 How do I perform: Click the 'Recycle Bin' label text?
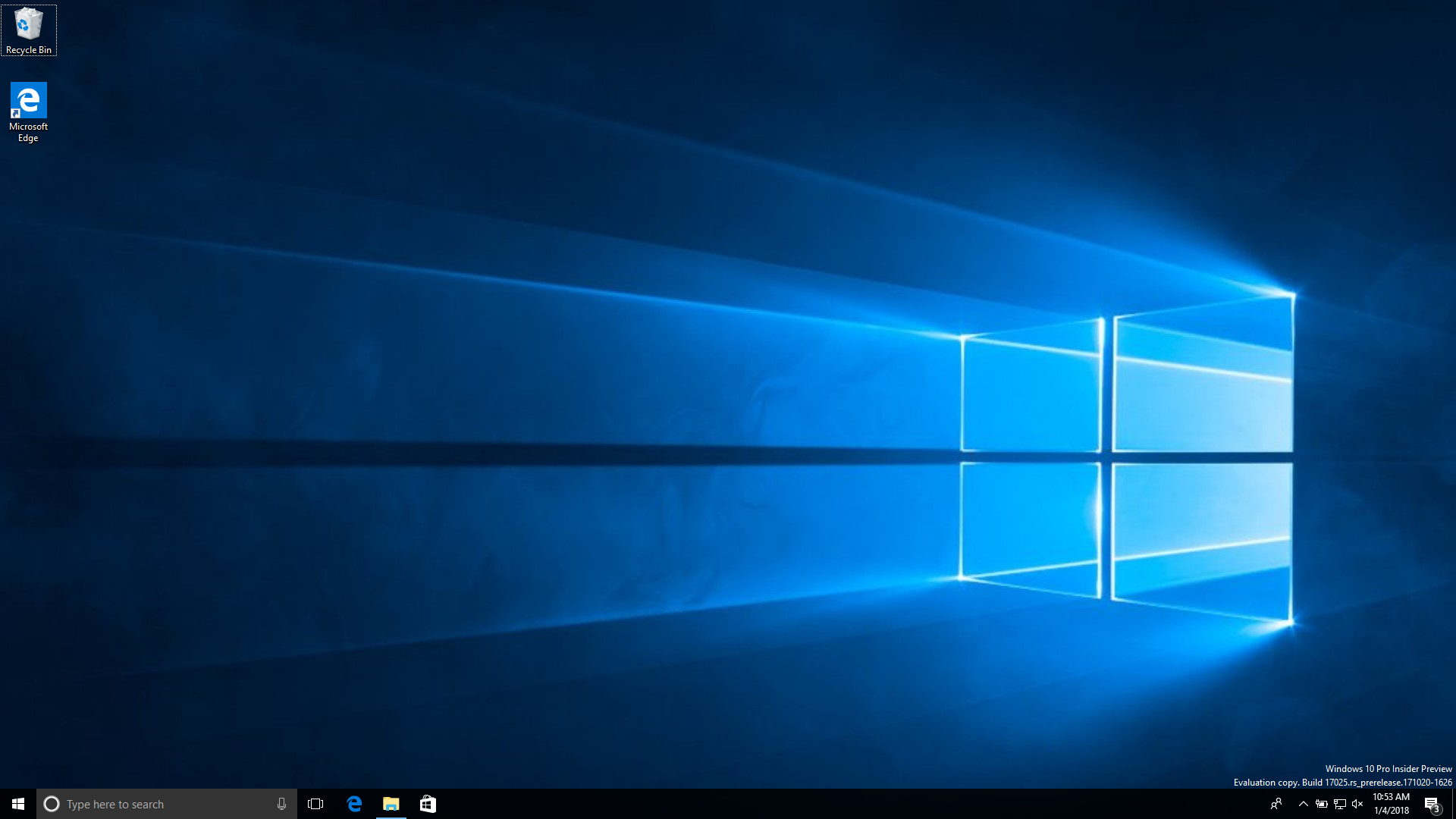(x=29, y=50)
